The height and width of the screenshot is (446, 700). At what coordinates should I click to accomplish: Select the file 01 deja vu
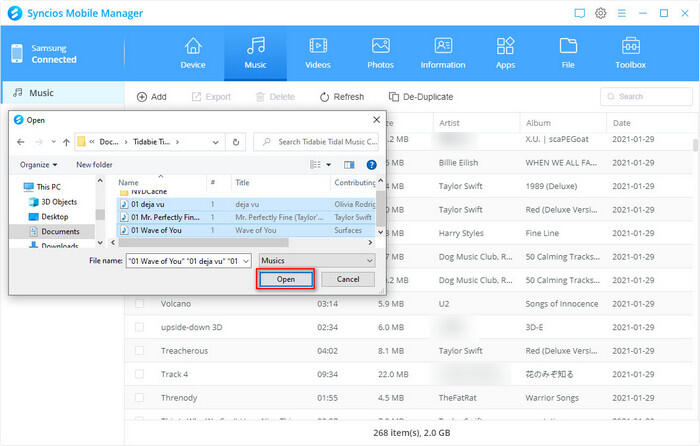[246, 204]
